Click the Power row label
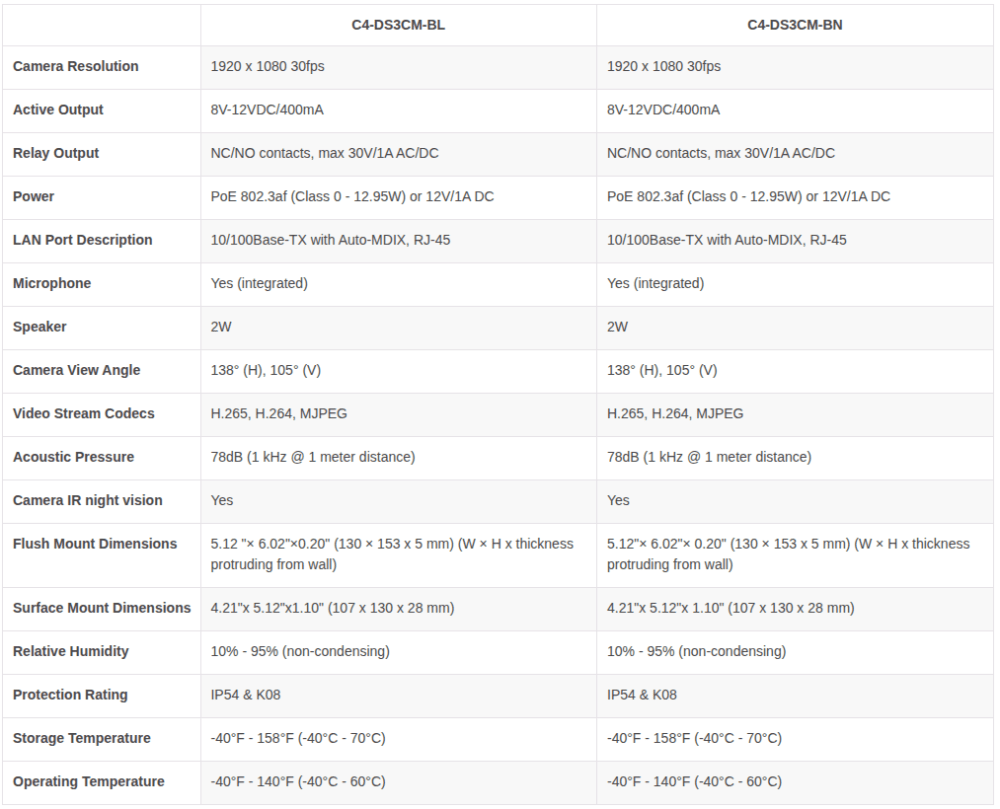This screenshot has width=1000, height=809. (x=33, y=196)
